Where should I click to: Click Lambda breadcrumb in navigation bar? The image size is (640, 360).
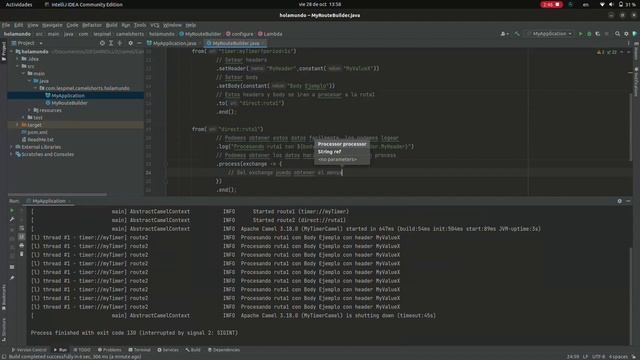(270, 34)
